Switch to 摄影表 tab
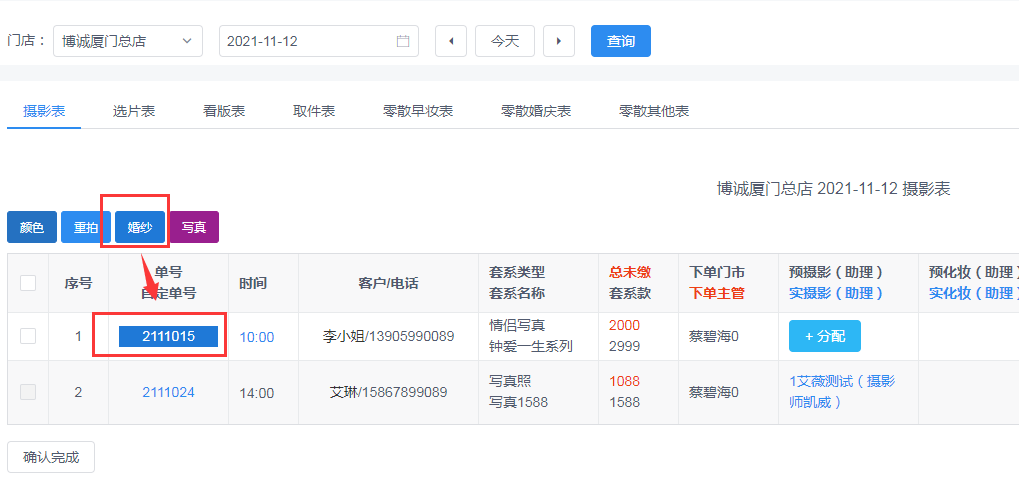Screen dimensions: 1019x482 44,111
